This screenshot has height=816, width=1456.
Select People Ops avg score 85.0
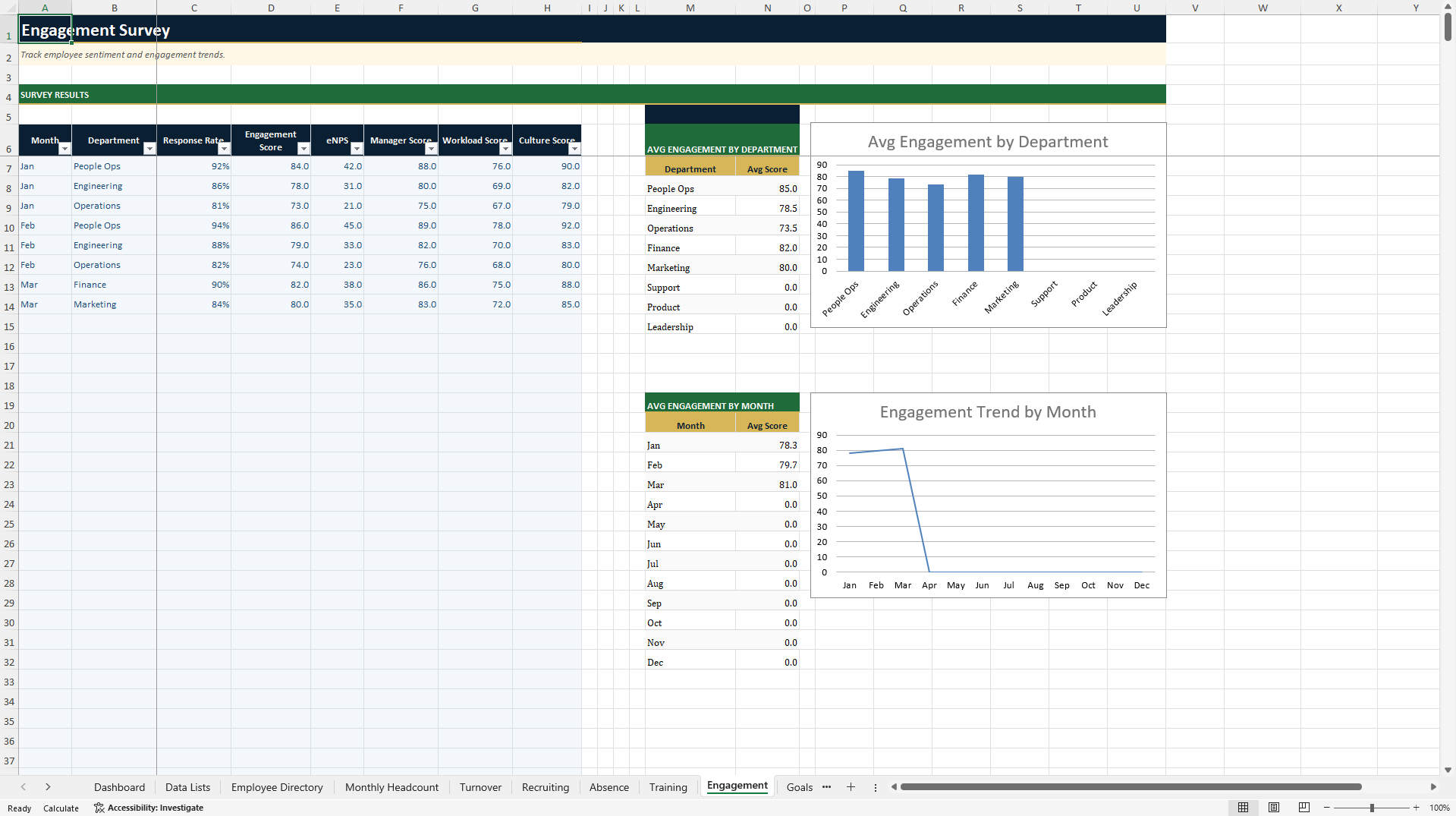click(767, 189)
